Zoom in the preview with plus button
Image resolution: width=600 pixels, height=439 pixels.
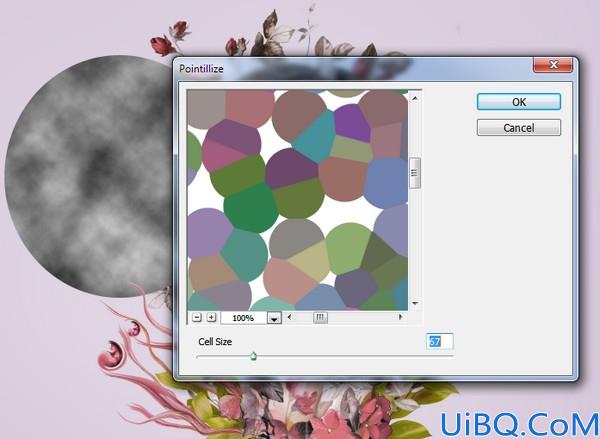211,317
